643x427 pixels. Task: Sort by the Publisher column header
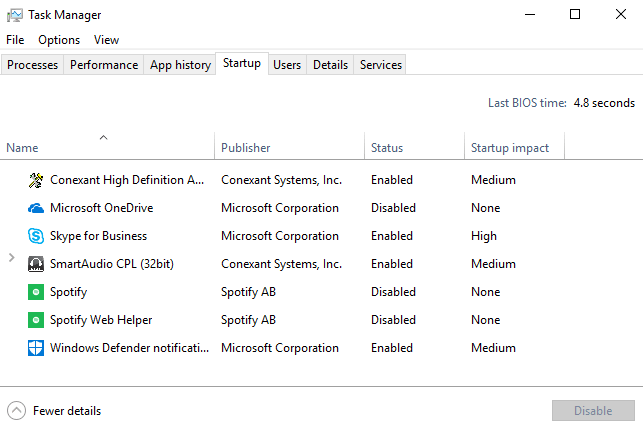(x=290, y=146)
